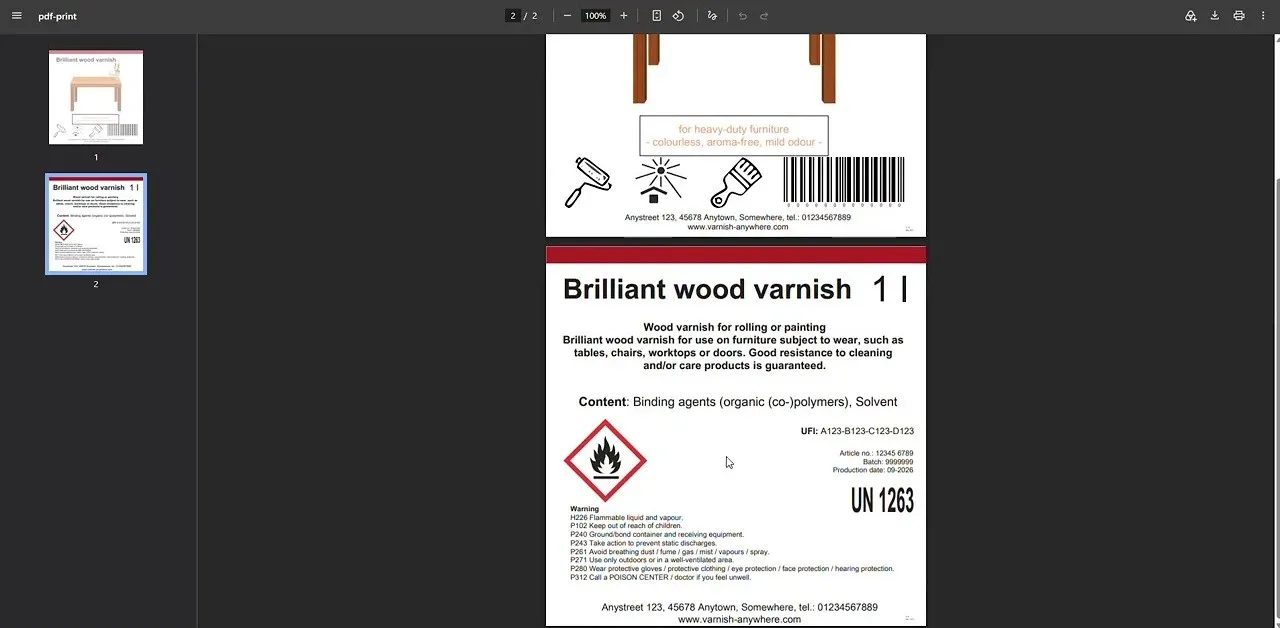
Task: Select page 1 thumbnail
Action: tap(96, 97)
